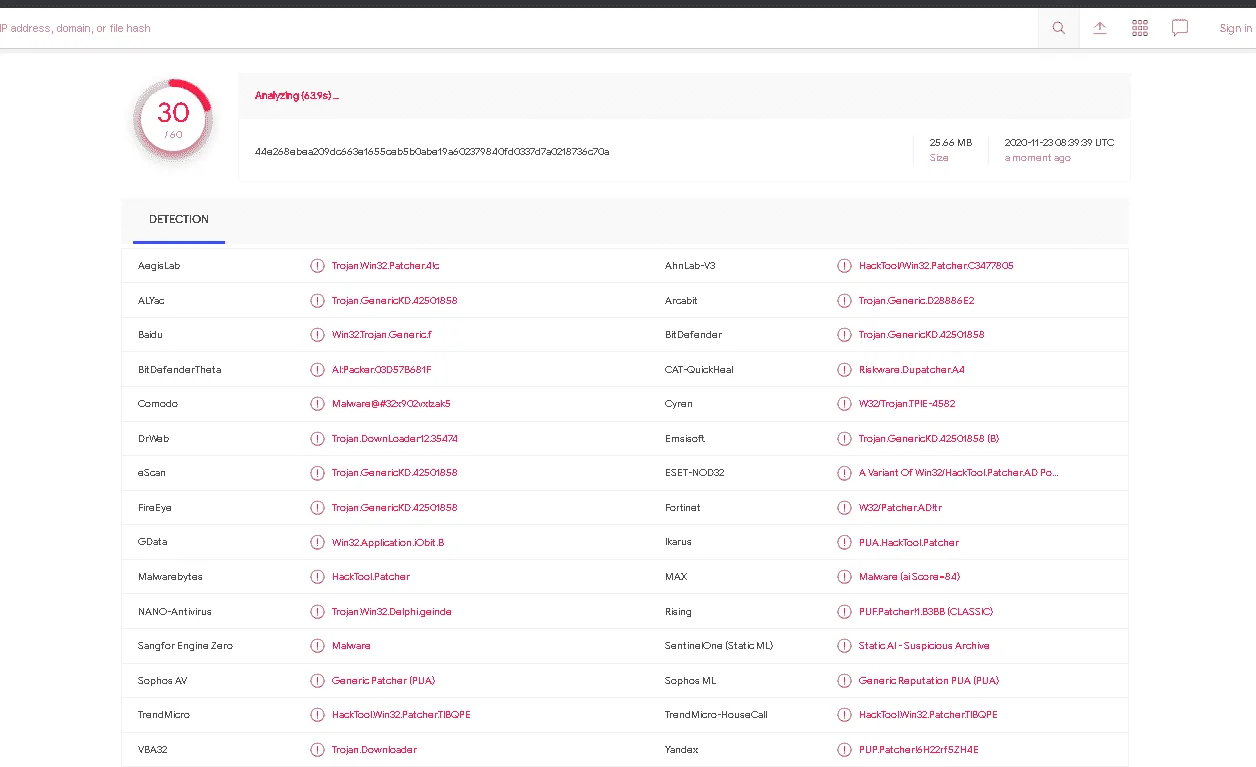Open the comments speech bubble icon

click(1180, 28)
